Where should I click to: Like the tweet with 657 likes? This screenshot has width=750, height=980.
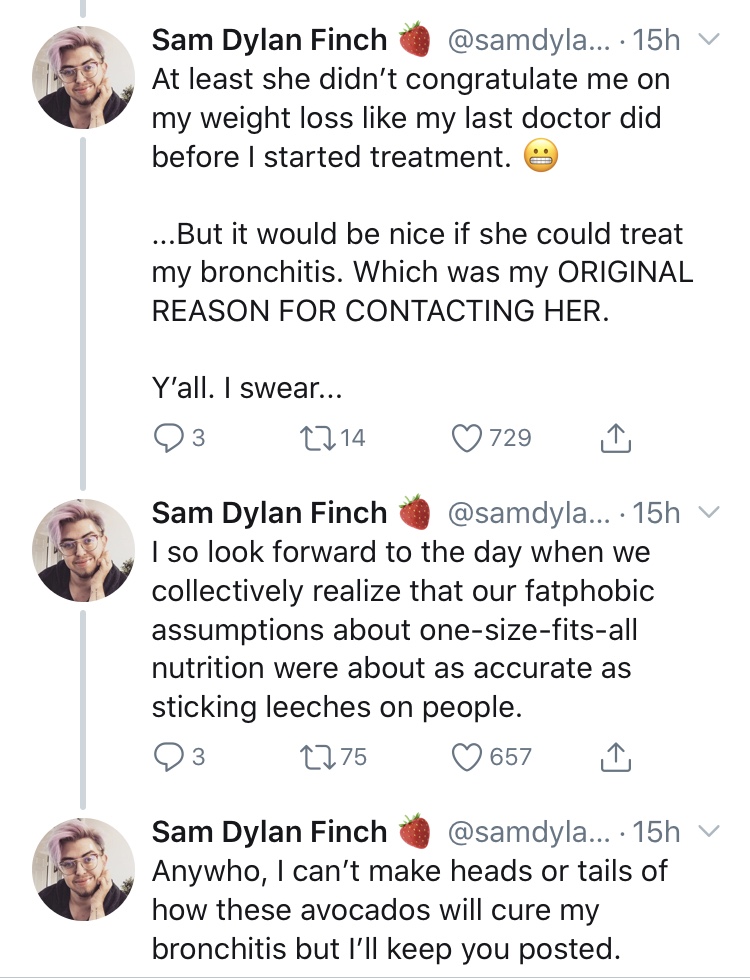(468, 758)
